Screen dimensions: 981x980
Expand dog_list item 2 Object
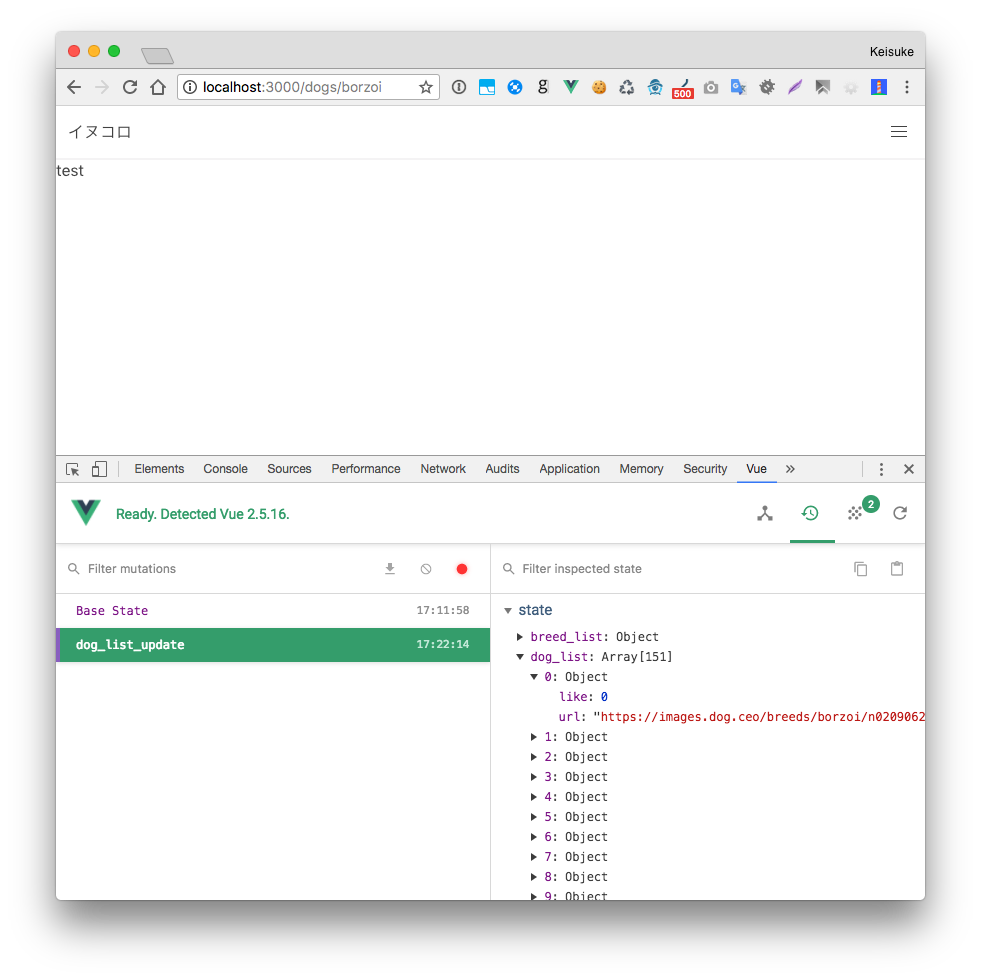(x=534, y=757)
